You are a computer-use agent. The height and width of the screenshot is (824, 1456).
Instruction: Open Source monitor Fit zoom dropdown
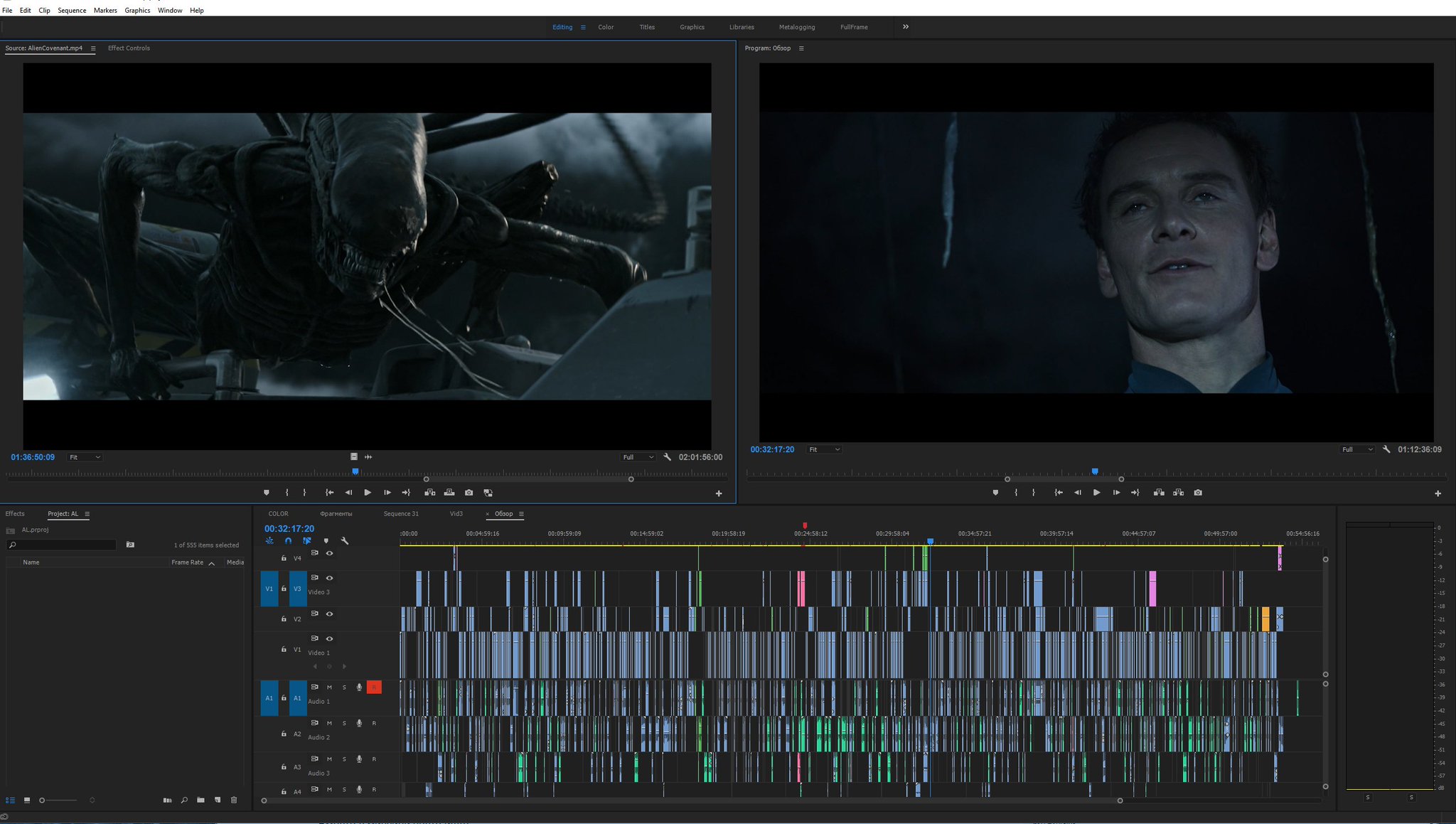[x=85, y=457]
